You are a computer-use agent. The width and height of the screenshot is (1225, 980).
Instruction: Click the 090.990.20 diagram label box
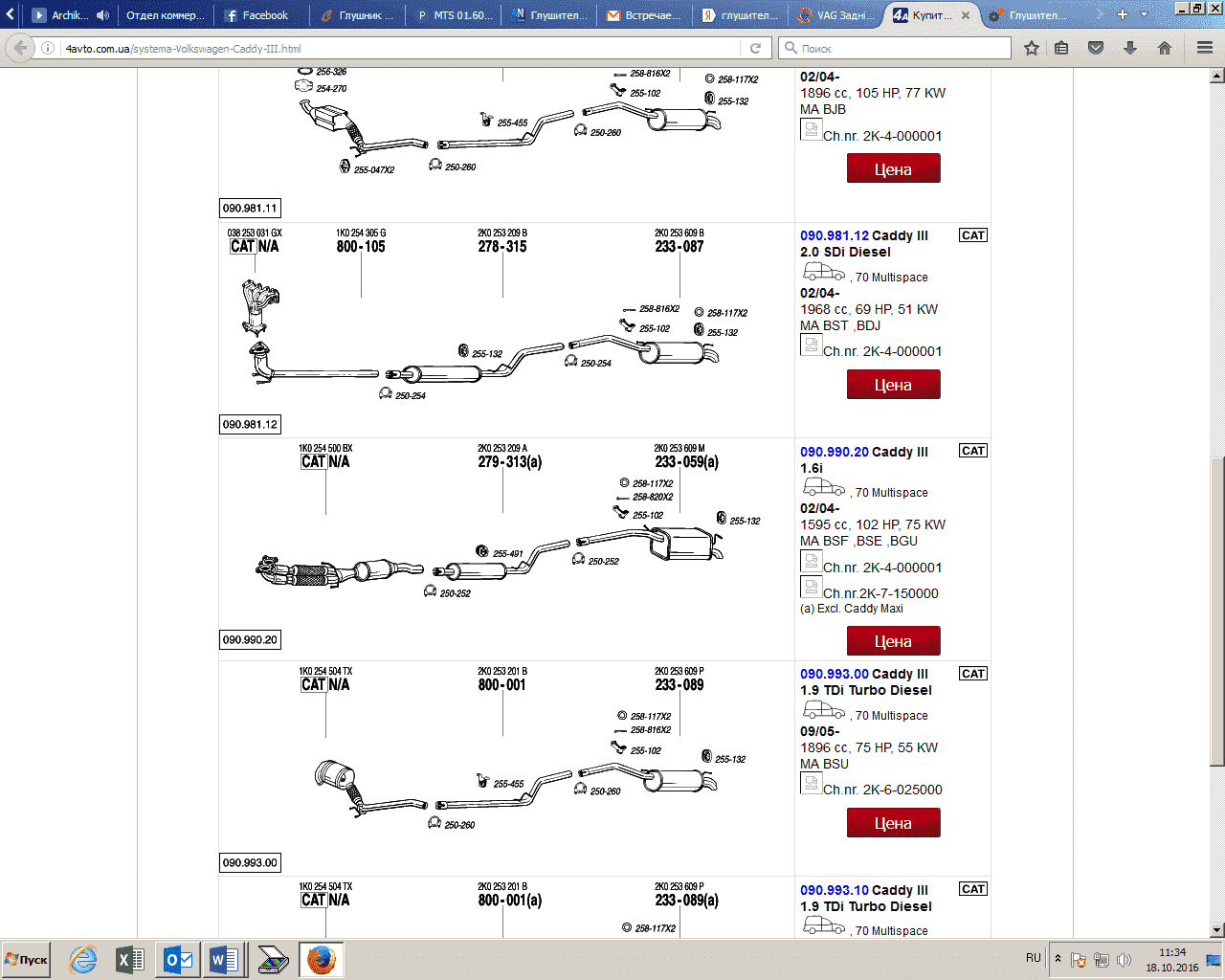tap(250, 639)
